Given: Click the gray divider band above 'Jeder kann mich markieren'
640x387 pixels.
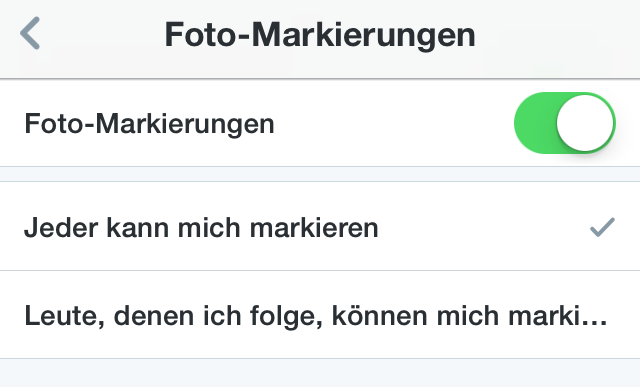Looking at the screenshot, I should point(320,174).
